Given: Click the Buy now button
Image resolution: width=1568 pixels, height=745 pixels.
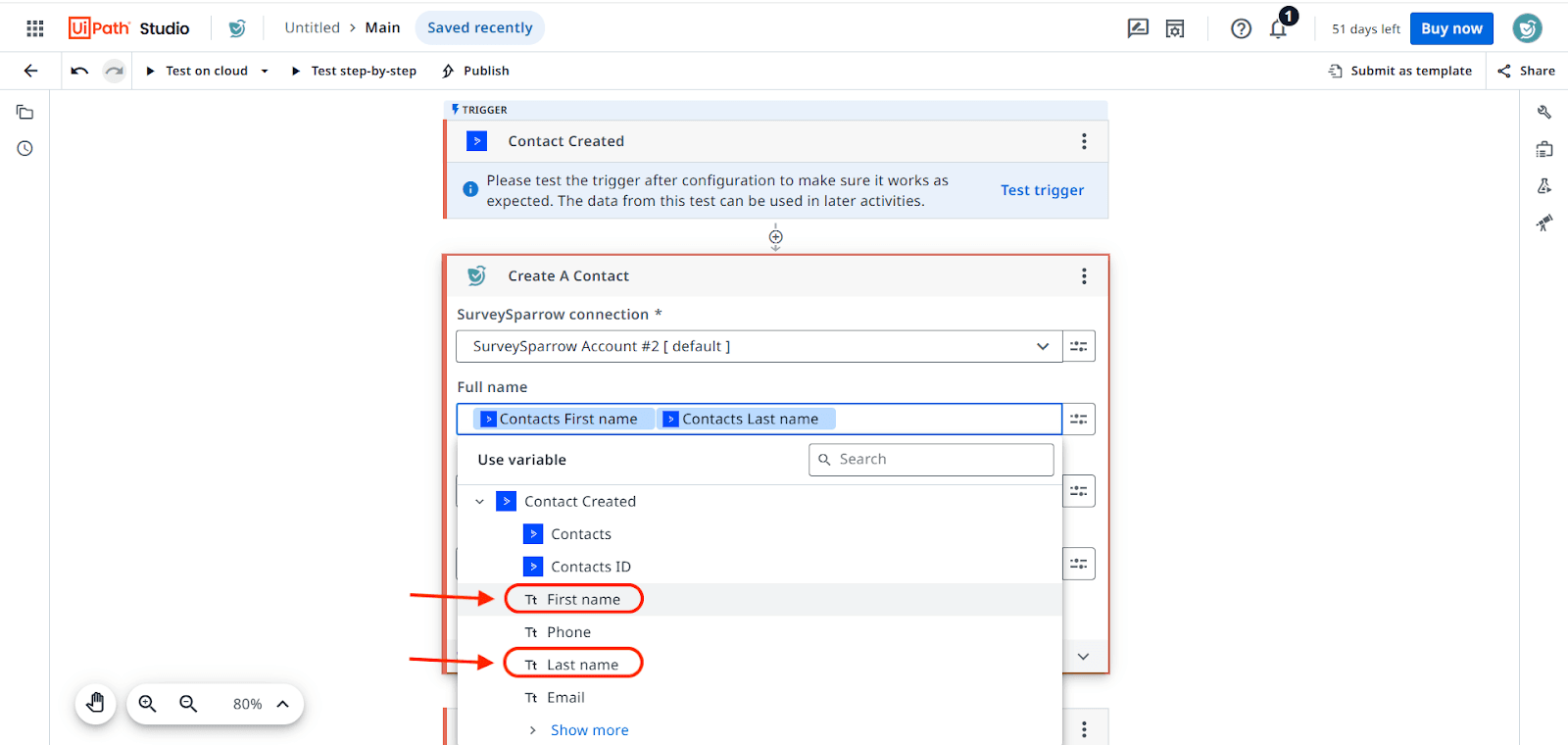Looking at the screenshot, I should tap(1451, 28).
